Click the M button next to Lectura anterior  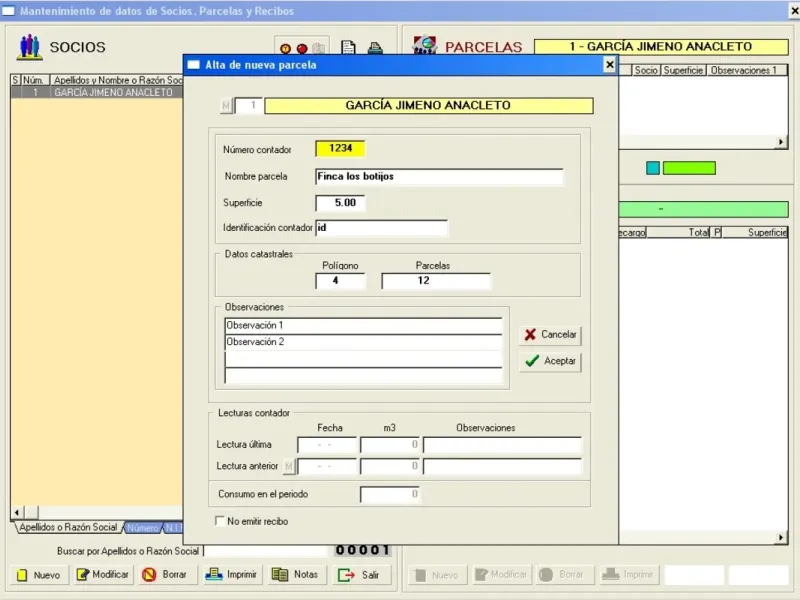pyautogui.click(x=289, y=466)
